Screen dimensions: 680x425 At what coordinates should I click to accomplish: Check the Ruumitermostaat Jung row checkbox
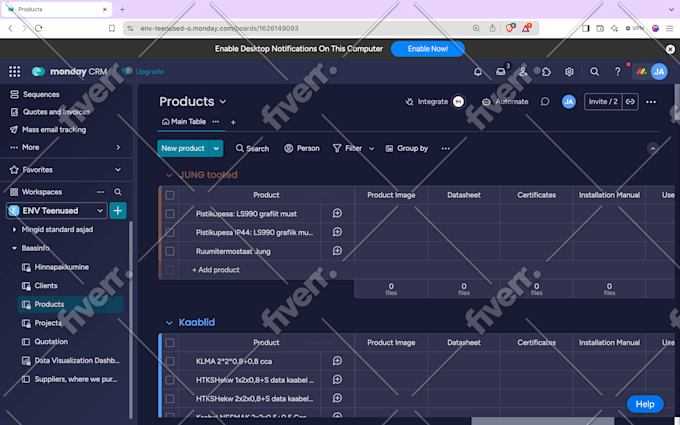(170, 251)
